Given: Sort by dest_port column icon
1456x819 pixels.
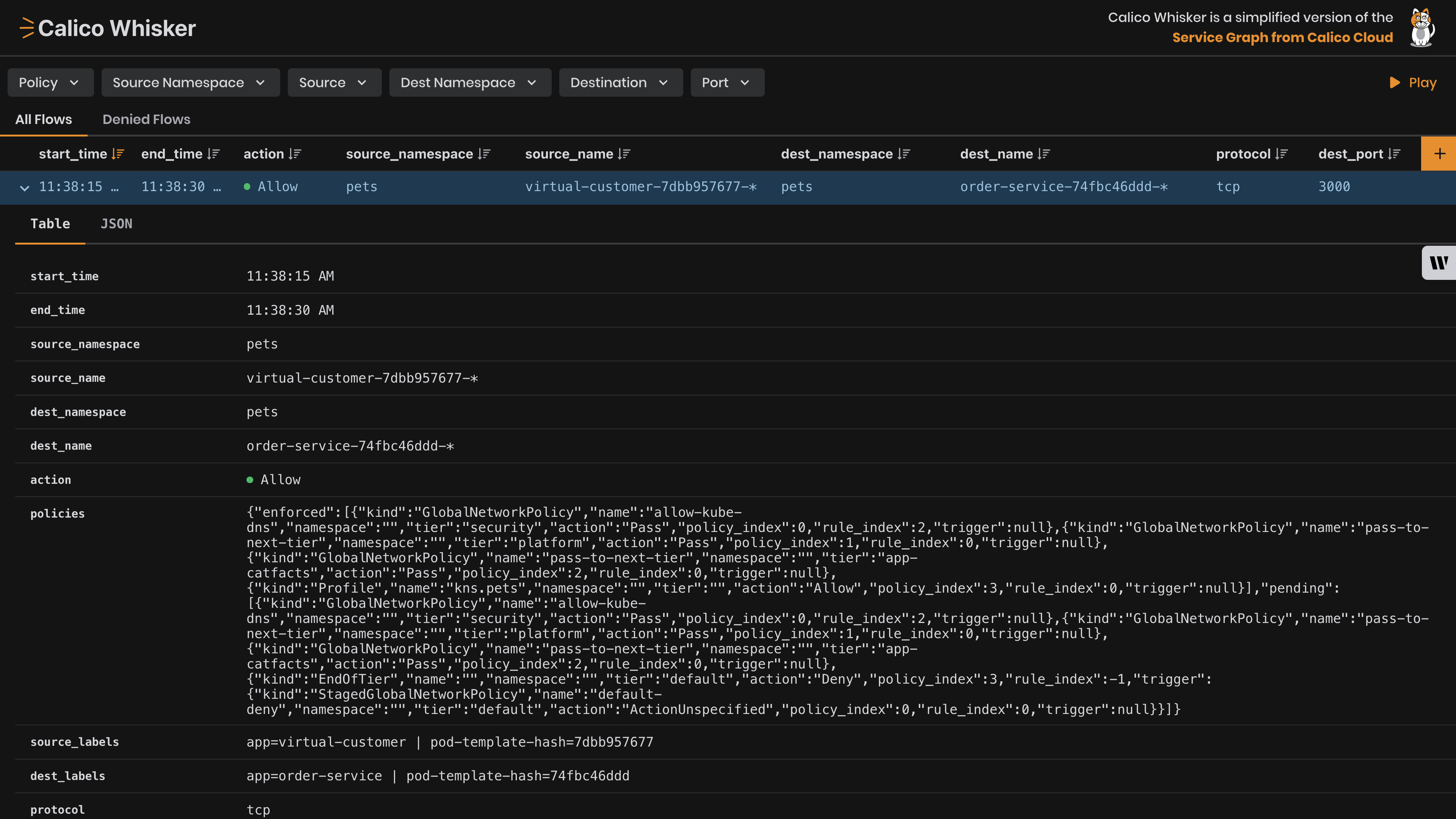Looking at the screenshot, I should (x=1394, y=154).
